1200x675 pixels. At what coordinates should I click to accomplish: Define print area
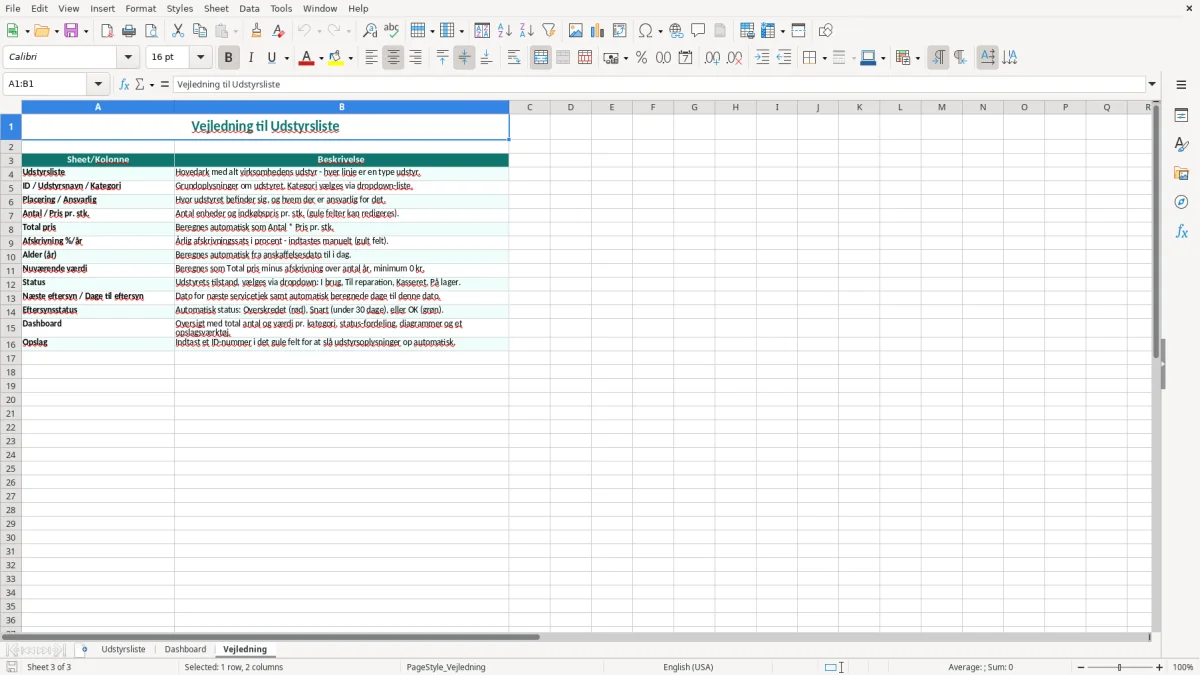[x=747, y=31]
